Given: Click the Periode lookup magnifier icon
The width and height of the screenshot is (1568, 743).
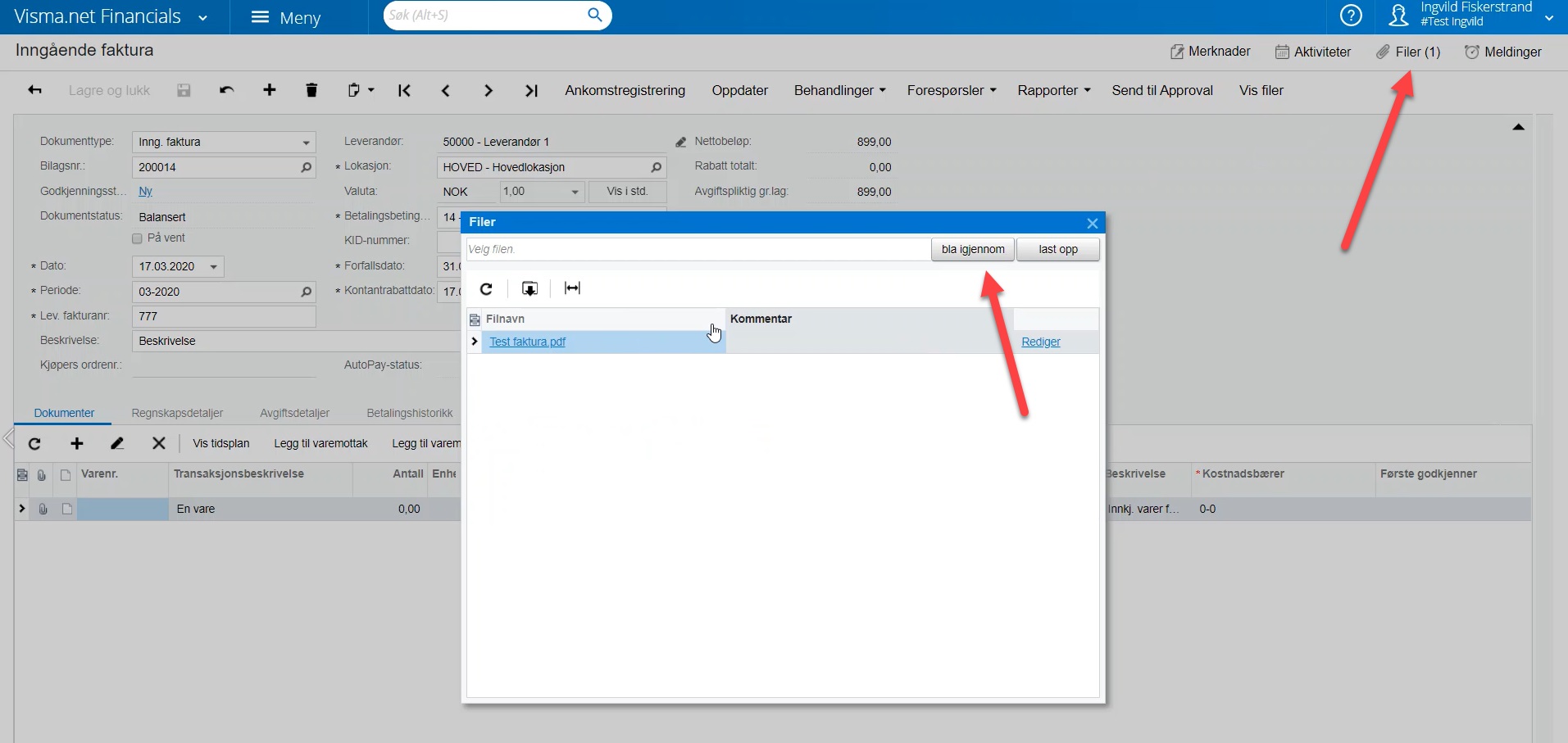Looking at the screenshot, I should [x=307, y=292].
